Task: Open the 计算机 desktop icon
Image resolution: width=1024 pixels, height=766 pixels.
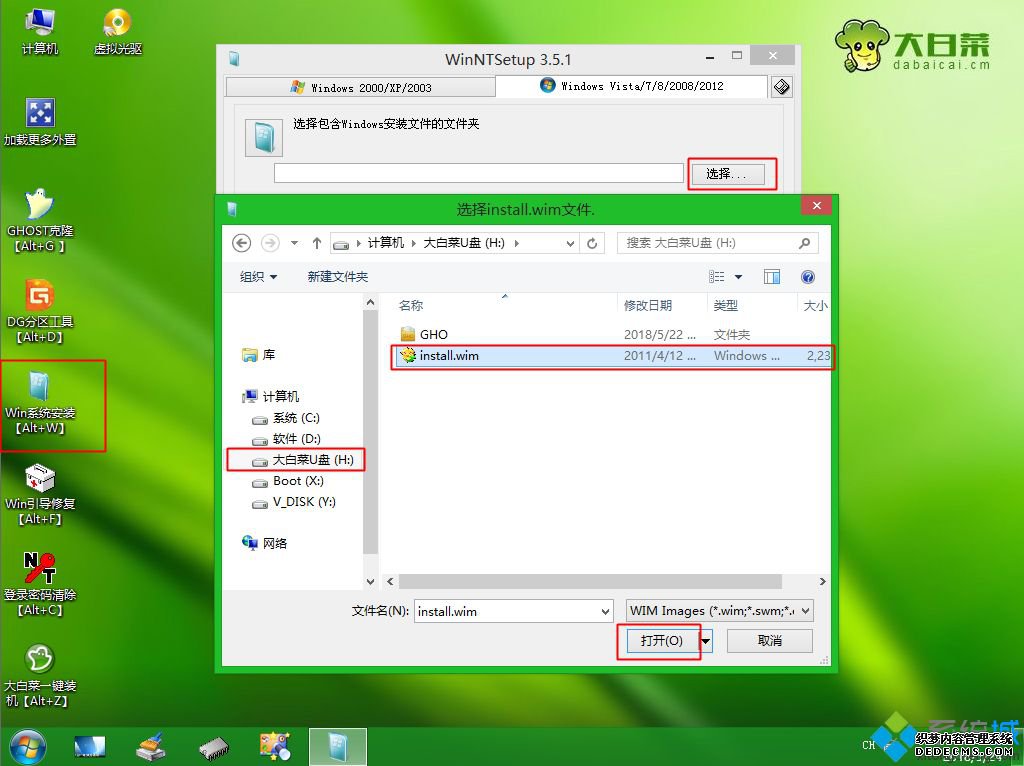Action: coord(39,33)
